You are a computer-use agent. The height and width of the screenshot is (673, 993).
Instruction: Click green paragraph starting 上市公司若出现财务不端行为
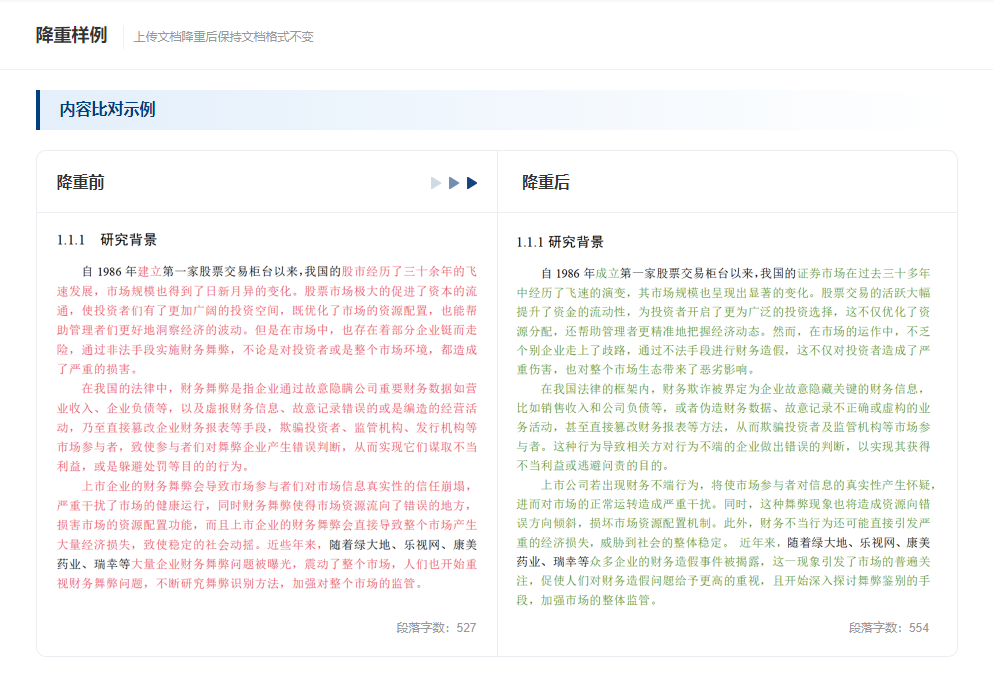click(725, 542)
